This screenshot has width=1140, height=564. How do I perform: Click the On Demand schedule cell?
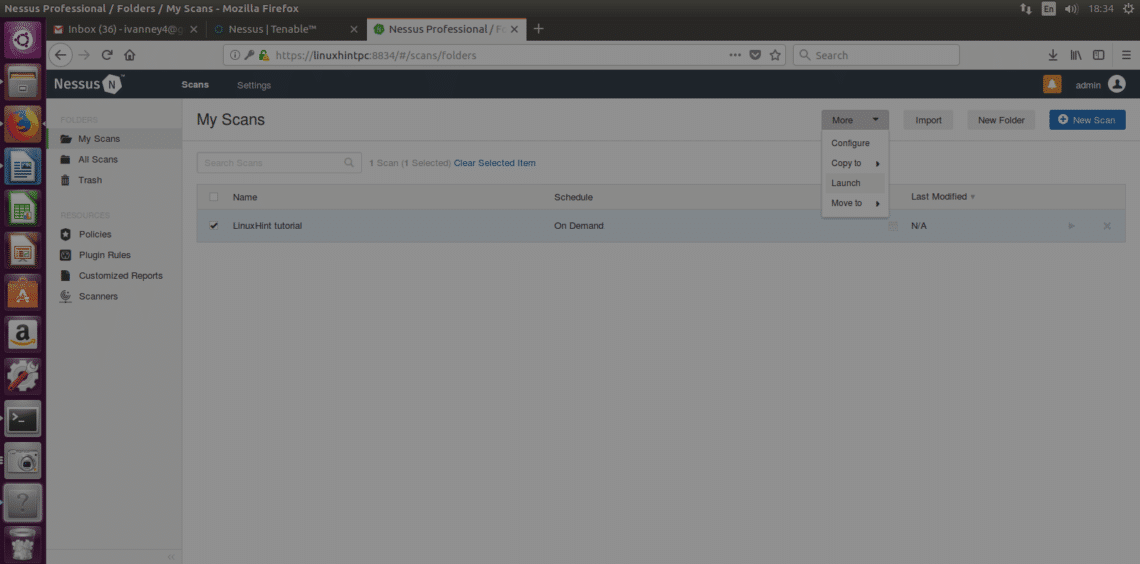[x=579, y=226]
